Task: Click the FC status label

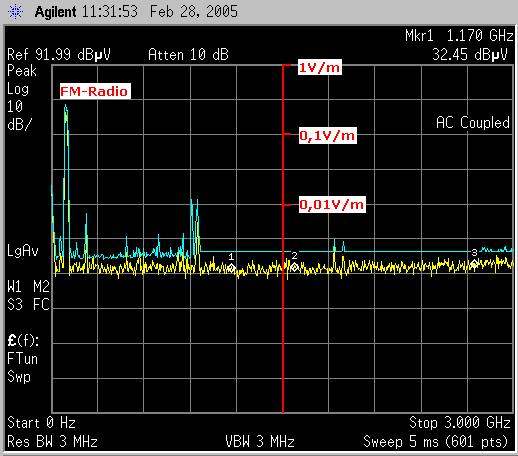Action: pos(41,305)
